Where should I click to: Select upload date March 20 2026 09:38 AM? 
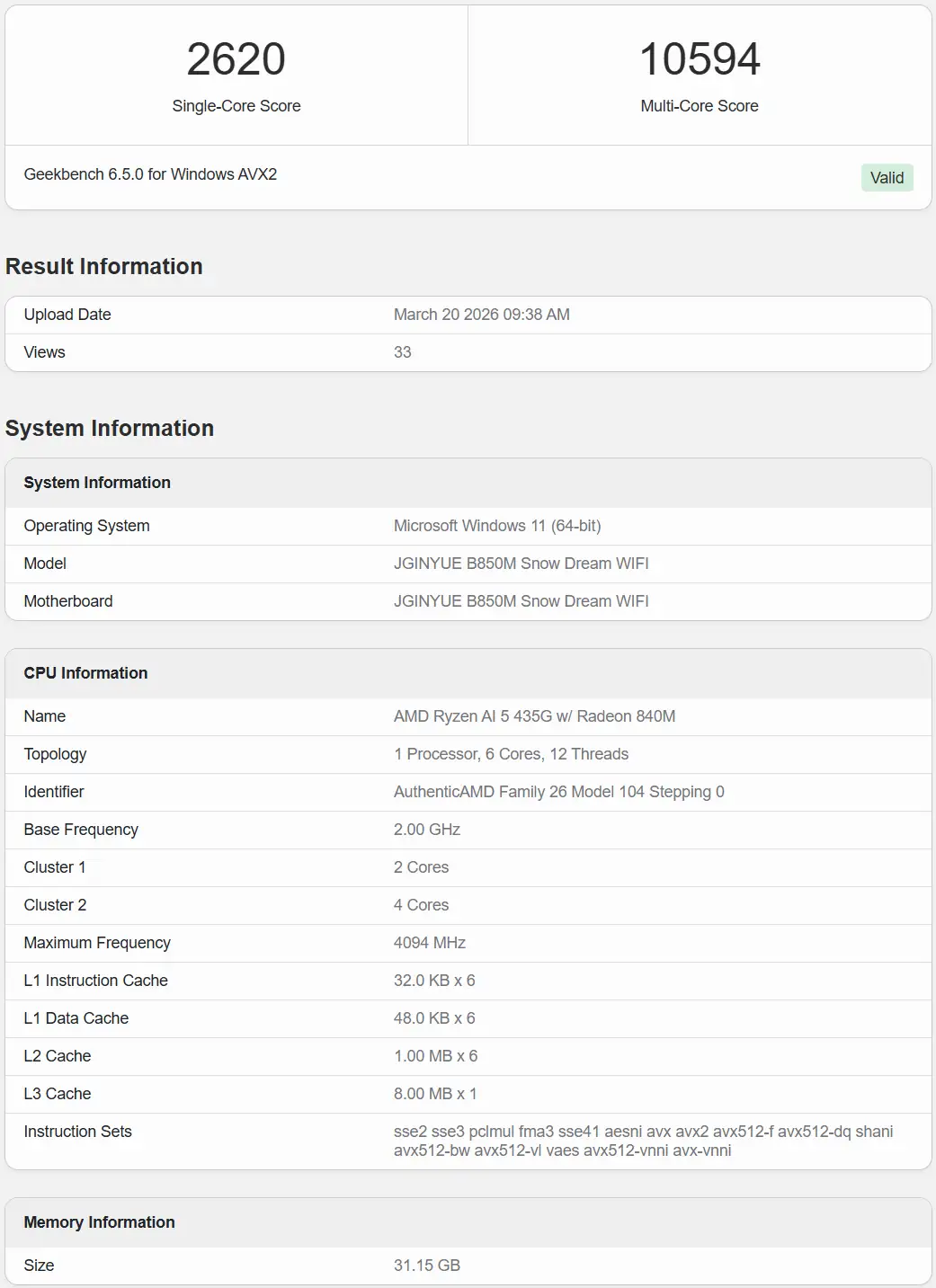pos(482,315)
